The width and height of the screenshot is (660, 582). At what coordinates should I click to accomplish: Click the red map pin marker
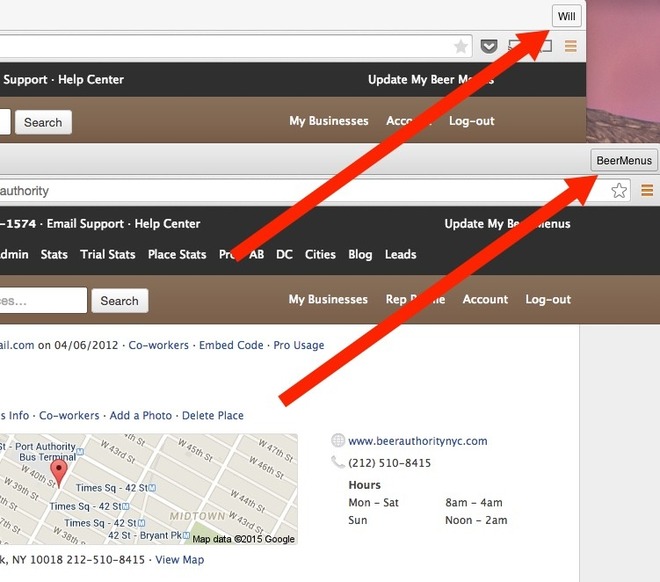coord(59,473)
